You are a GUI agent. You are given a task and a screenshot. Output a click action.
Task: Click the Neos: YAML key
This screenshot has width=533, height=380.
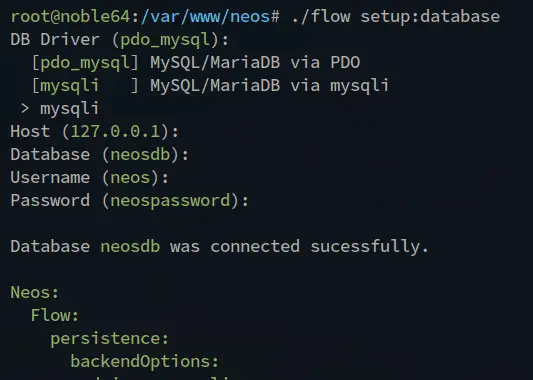click(35, 293)
